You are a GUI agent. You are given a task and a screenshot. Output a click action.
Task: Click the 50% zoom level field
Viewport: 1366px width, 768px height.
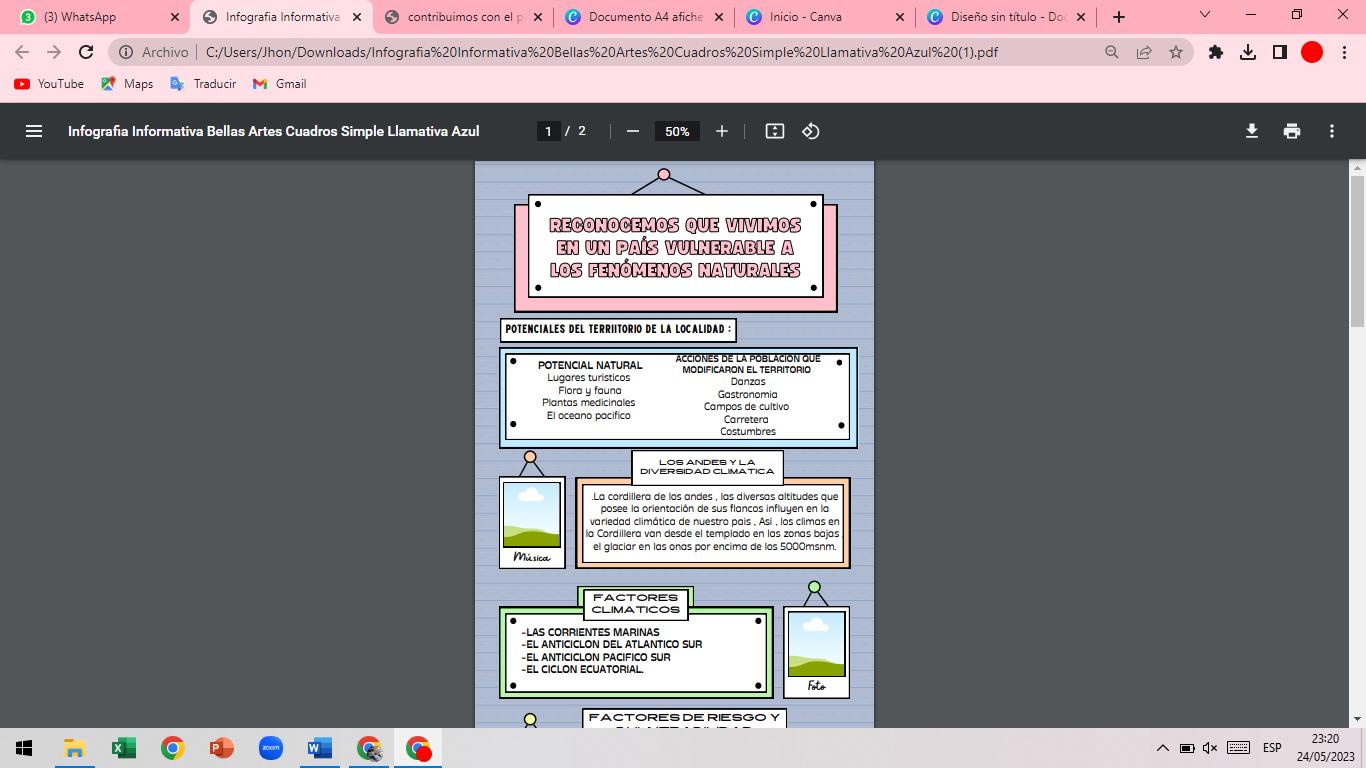(677, 131)
